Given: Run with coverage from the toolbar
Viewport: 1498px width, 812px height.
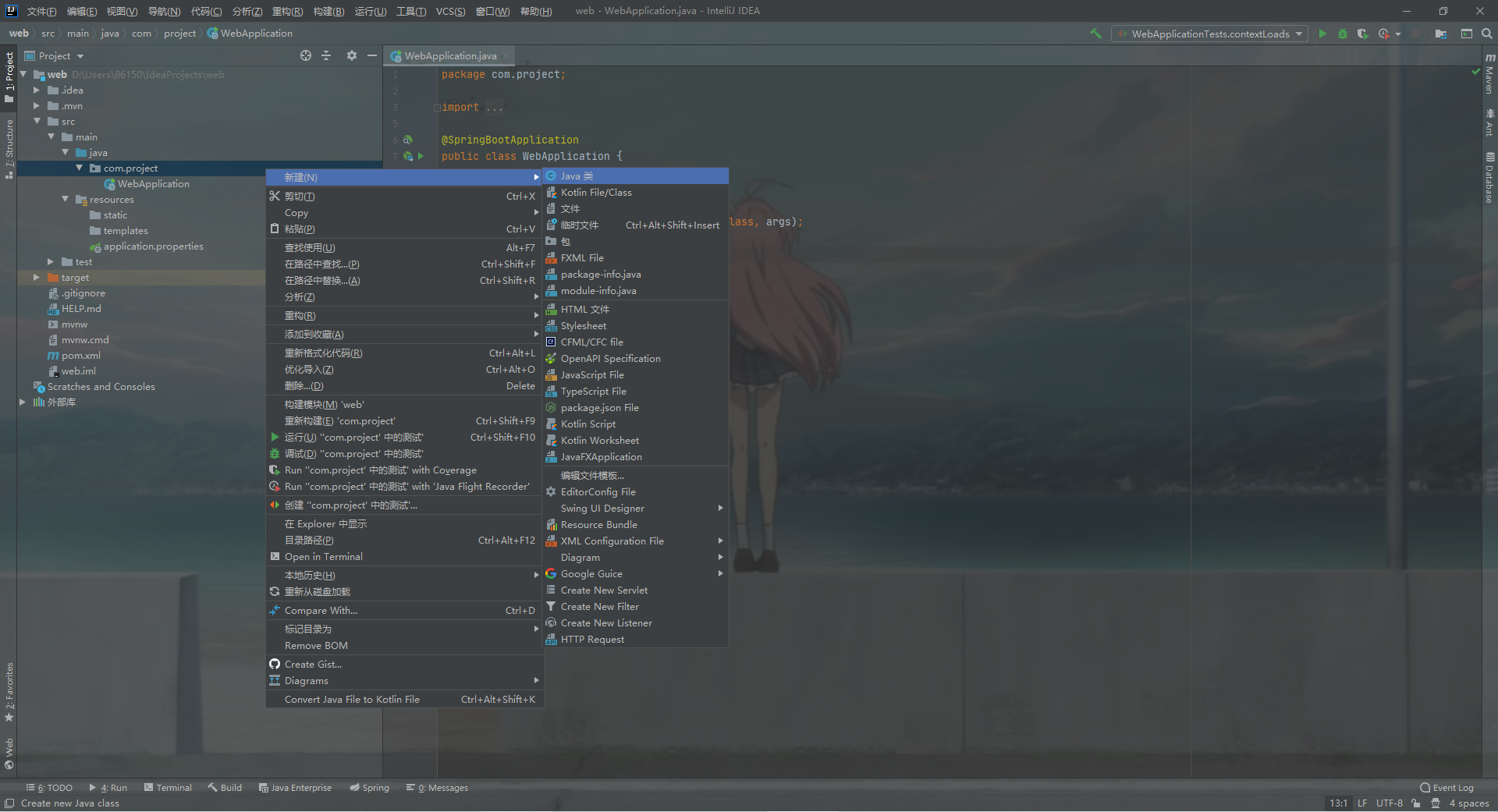Looking at the screenshot, I should 1363,34.
